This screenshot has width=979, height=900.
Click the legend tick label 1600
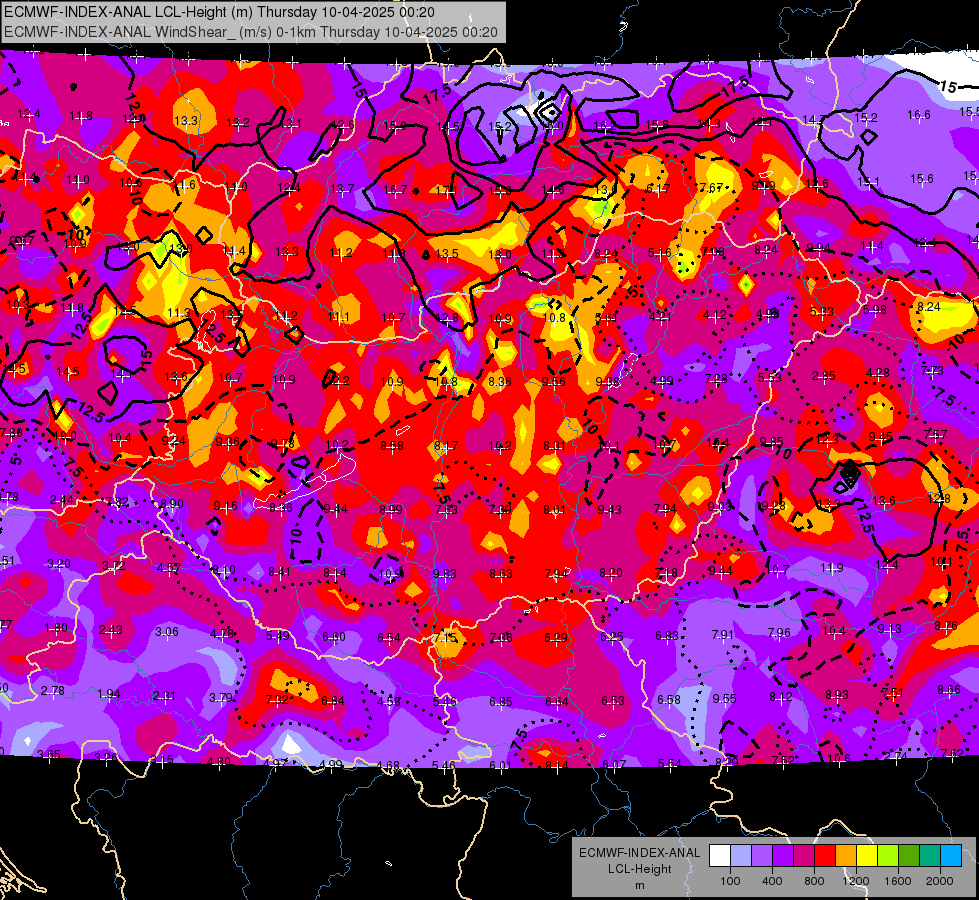click(897, 881)
